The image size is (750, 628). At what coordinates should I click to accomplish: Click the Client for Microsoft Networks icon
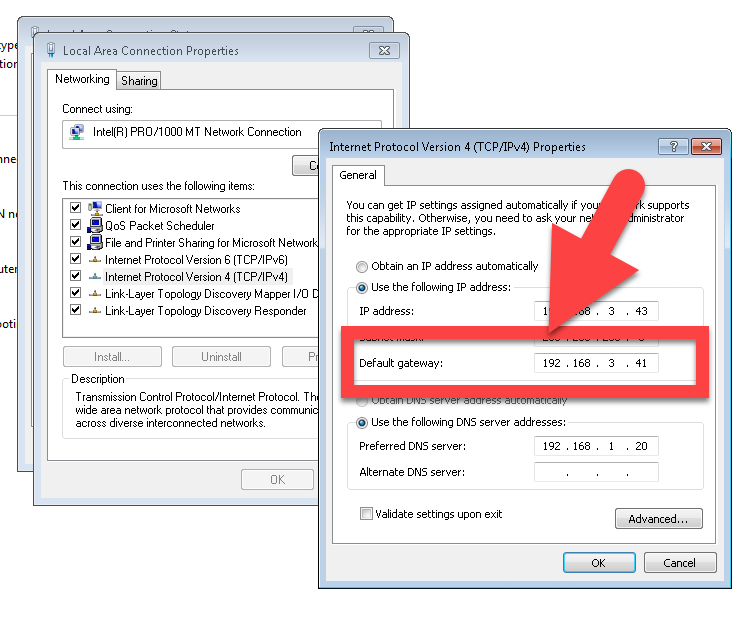click(95, 209)
